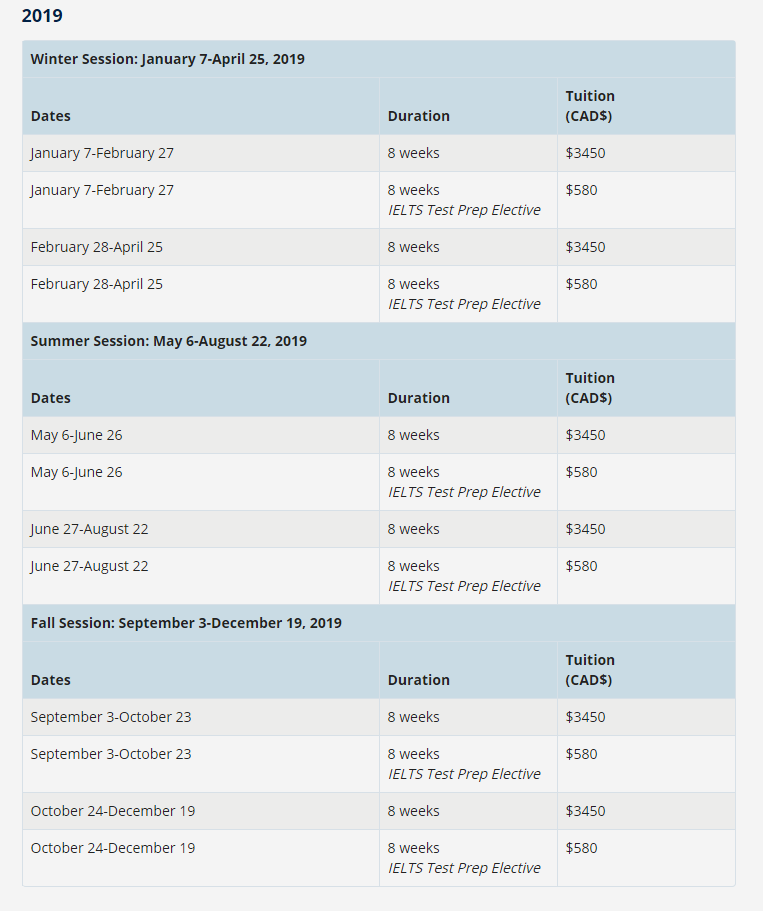Image resolution: width=763 pixels, height=911 pixels.
Task: Select the first May 6-June 26 cell
Action: [201, 435]
